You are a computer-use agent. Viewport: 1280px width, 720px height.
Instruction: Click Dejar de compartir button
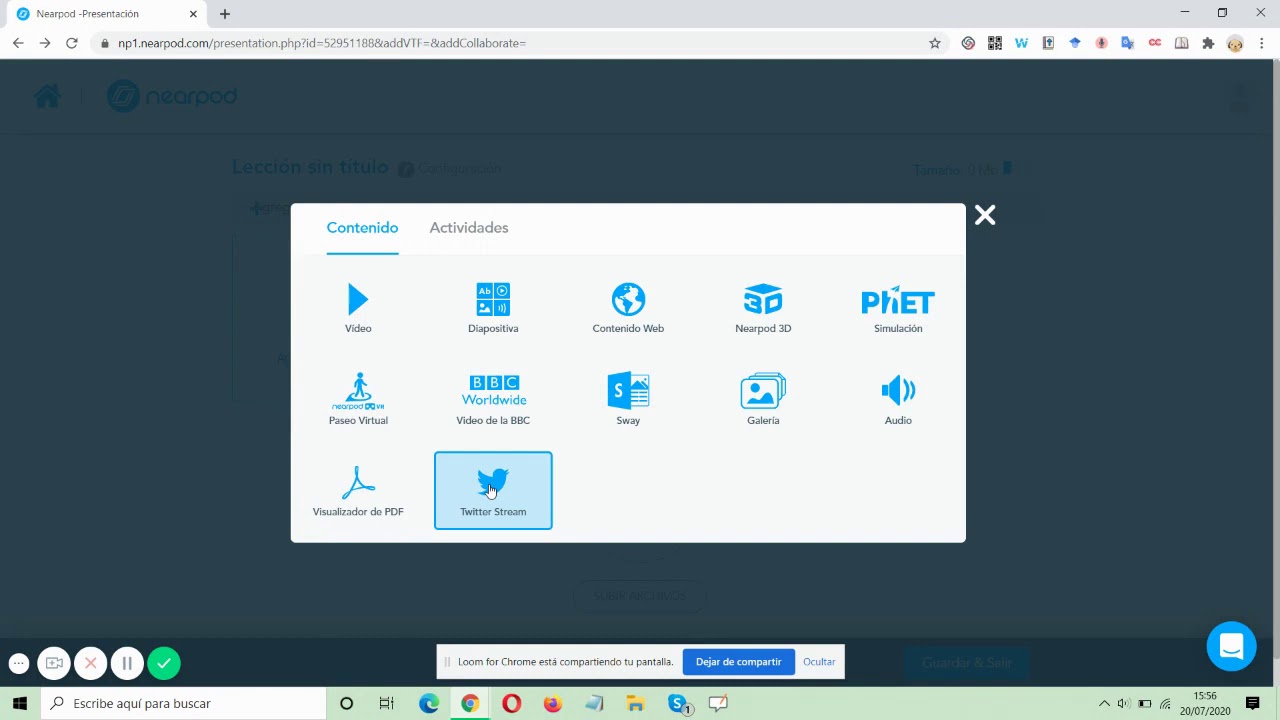tap(738, 662)
